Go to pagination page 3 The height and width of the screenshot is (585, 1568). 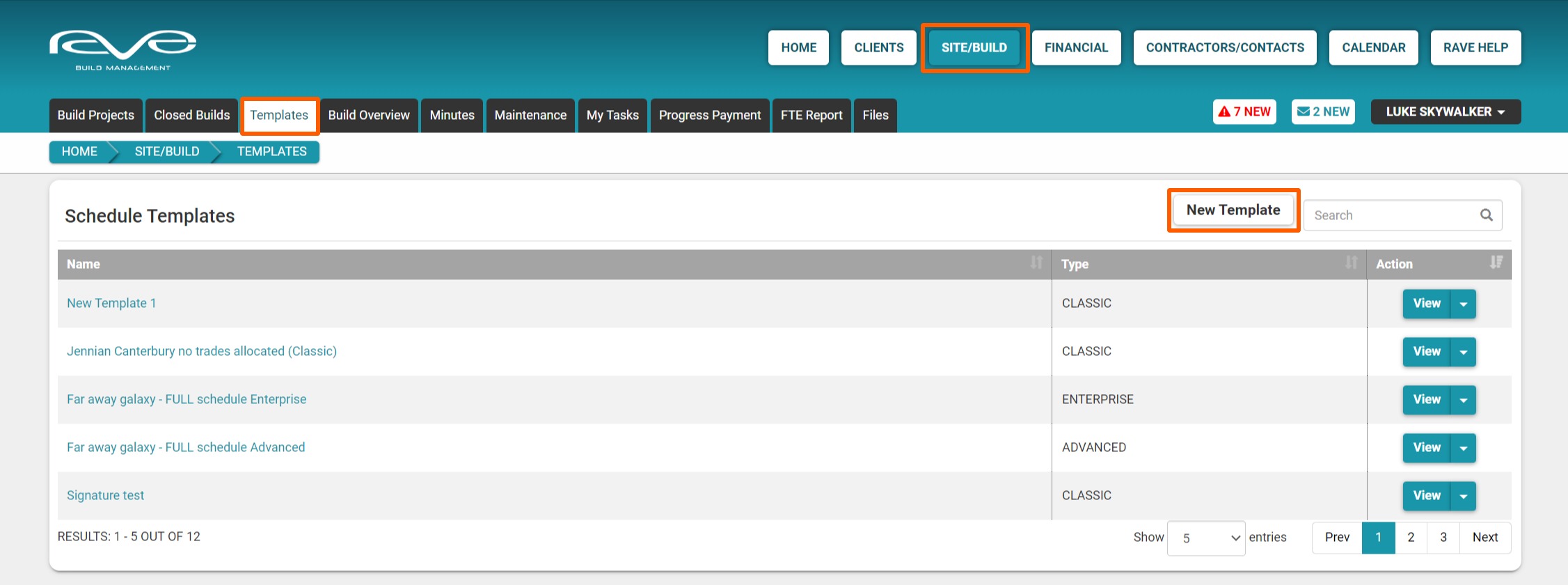click(1443, 538)
